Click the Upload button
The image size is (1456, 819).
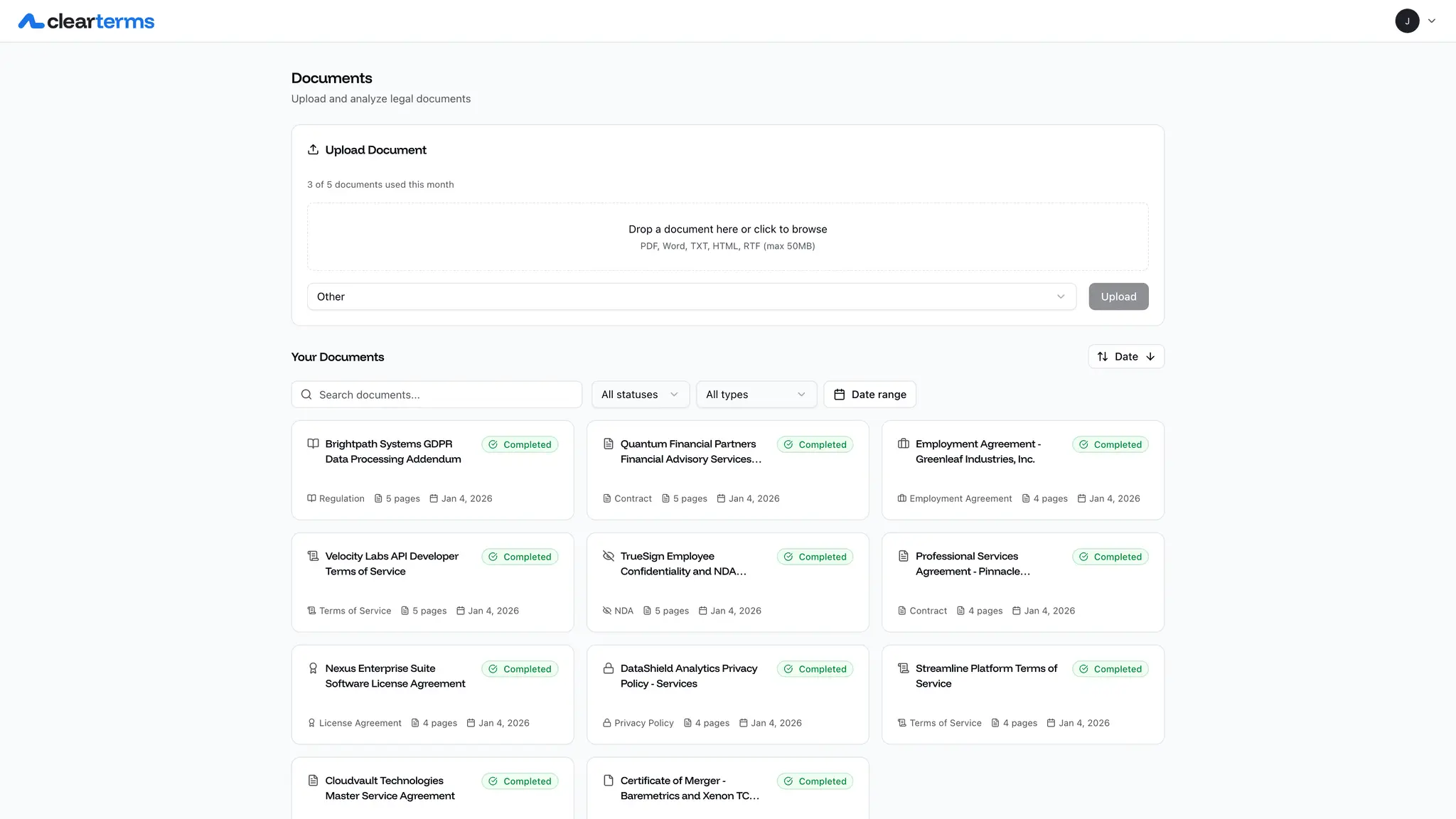point(1118,296)
